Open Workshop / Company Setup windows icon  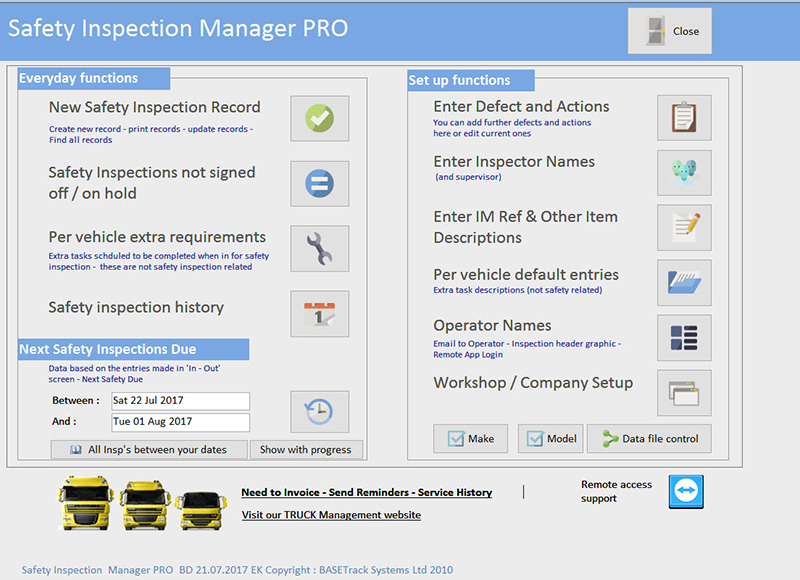[x=684, y=393]
